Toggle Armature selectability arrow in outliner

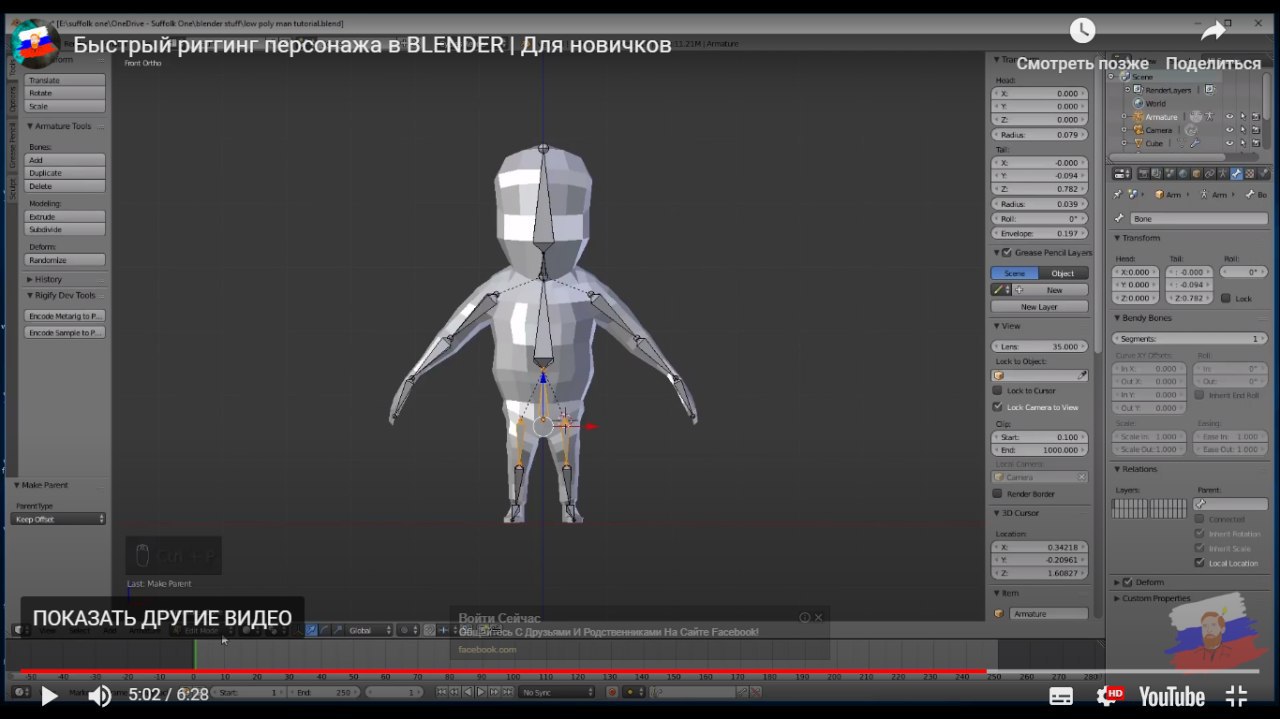(x=1242, y=117)
